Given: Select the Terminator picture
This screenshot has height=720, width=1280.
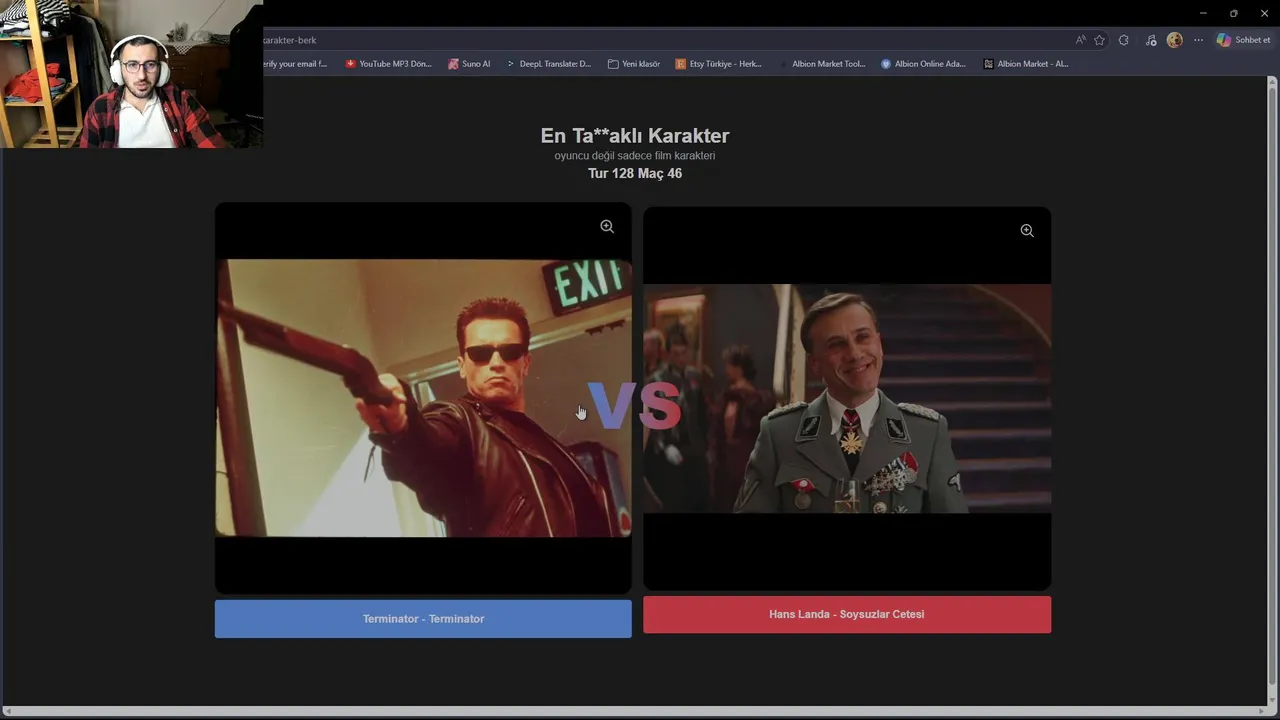Looking at the screenshot, I should [x=423, y=398].
